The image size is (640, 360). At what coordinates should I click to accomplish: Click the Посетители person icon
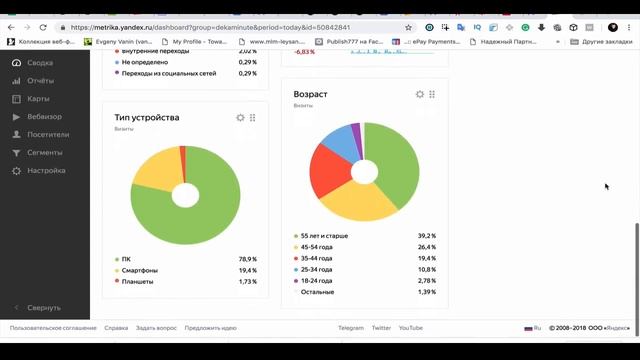[16, 135]
